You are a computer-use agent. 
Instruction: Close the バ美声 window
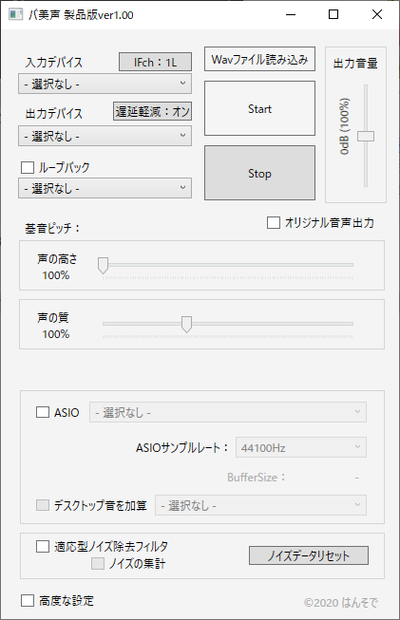coord(377,15)
